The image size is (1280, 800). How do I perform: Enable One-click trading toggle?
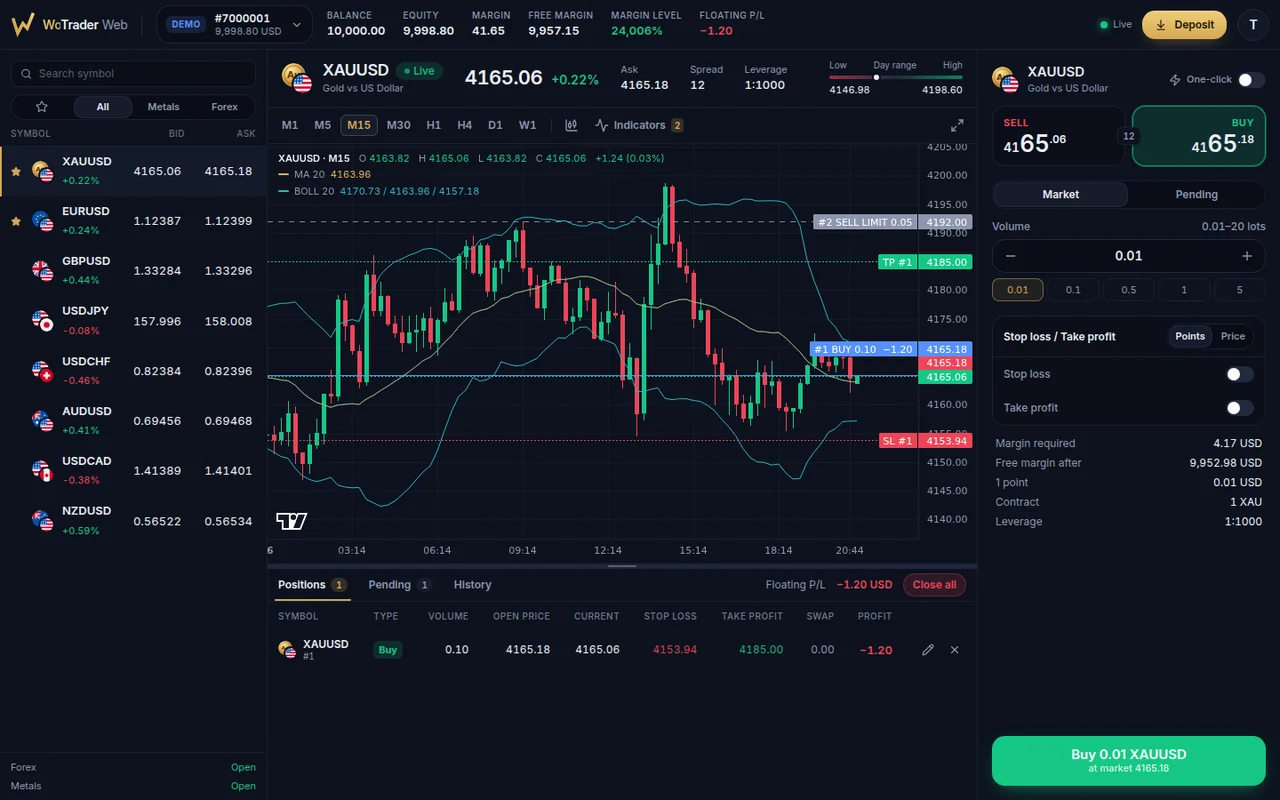[1251, 80]
